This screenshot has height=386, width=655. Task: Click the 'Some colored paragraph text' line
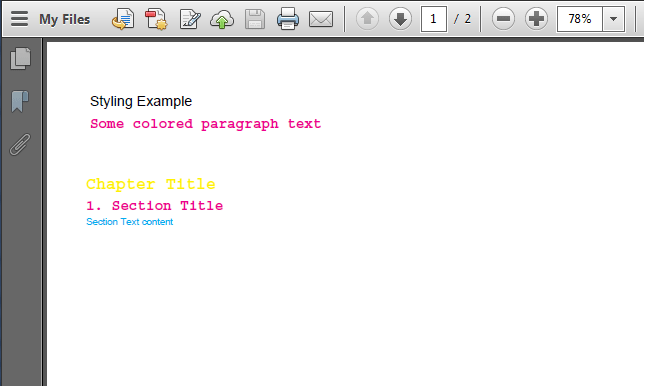tap(206, 124)
